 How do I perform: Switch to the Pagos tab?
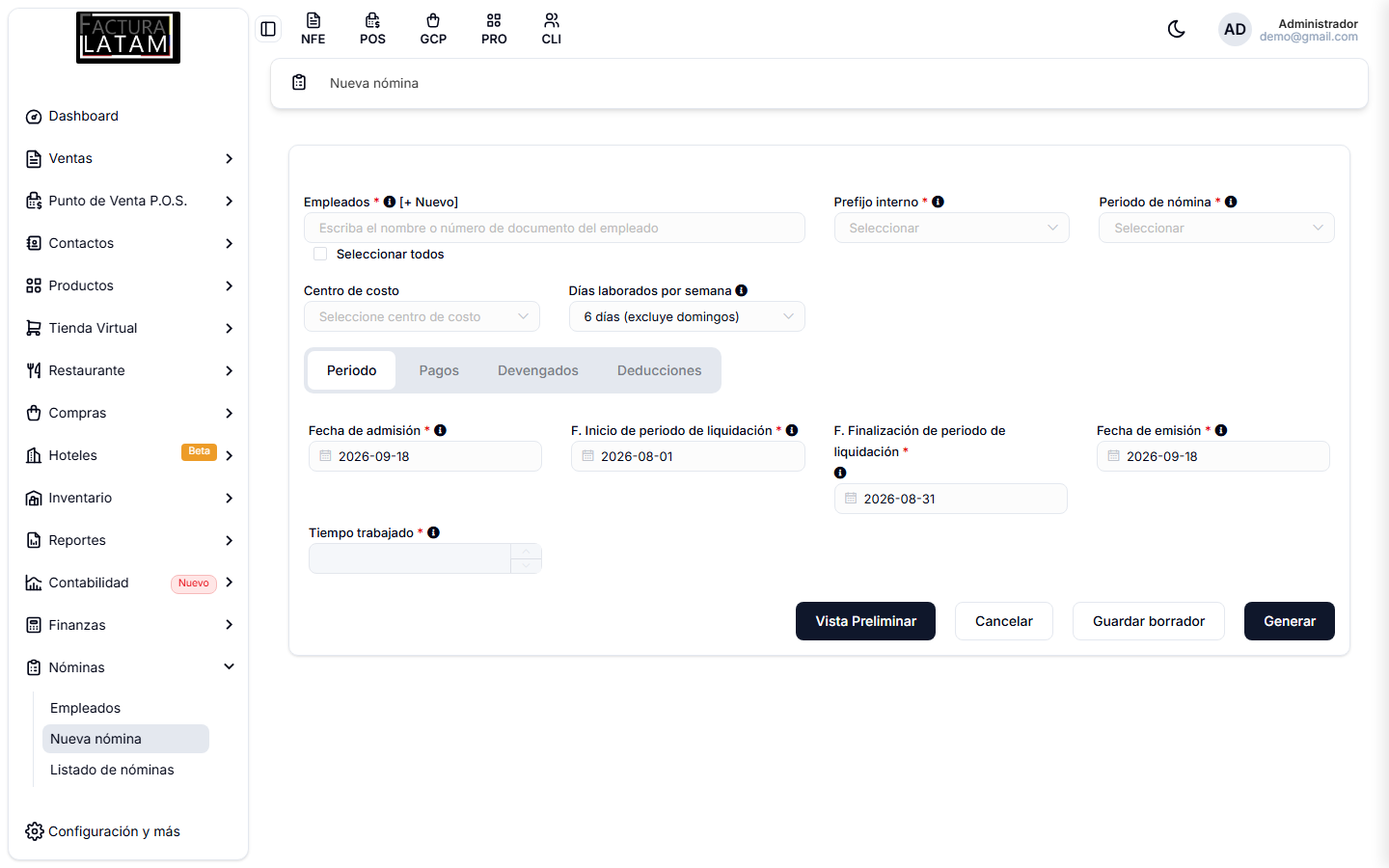tap(439, 370)
